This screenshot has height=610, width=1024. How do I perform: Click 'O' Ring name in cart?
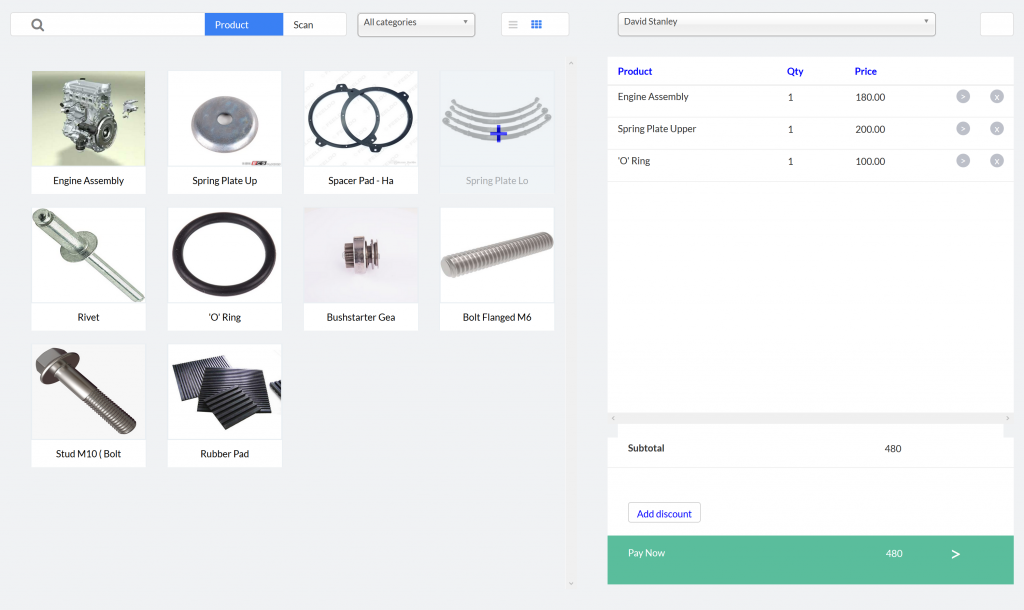[634, 161]
